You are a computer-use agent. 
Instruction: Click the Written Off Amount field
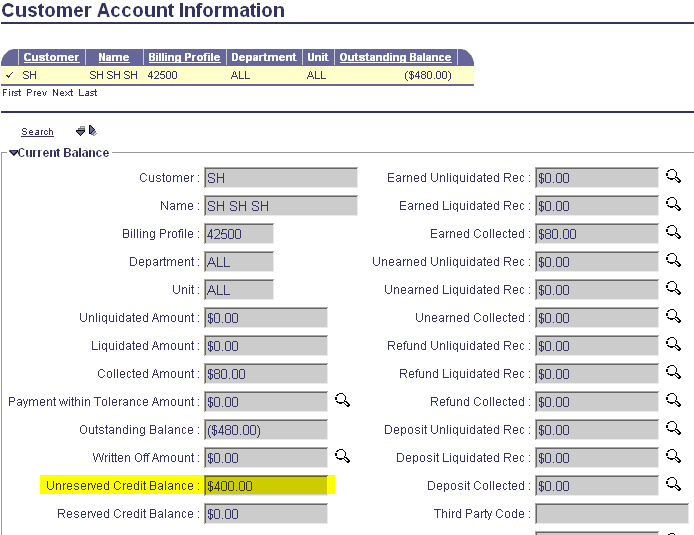pyautogui.click(x=266, y=458)
